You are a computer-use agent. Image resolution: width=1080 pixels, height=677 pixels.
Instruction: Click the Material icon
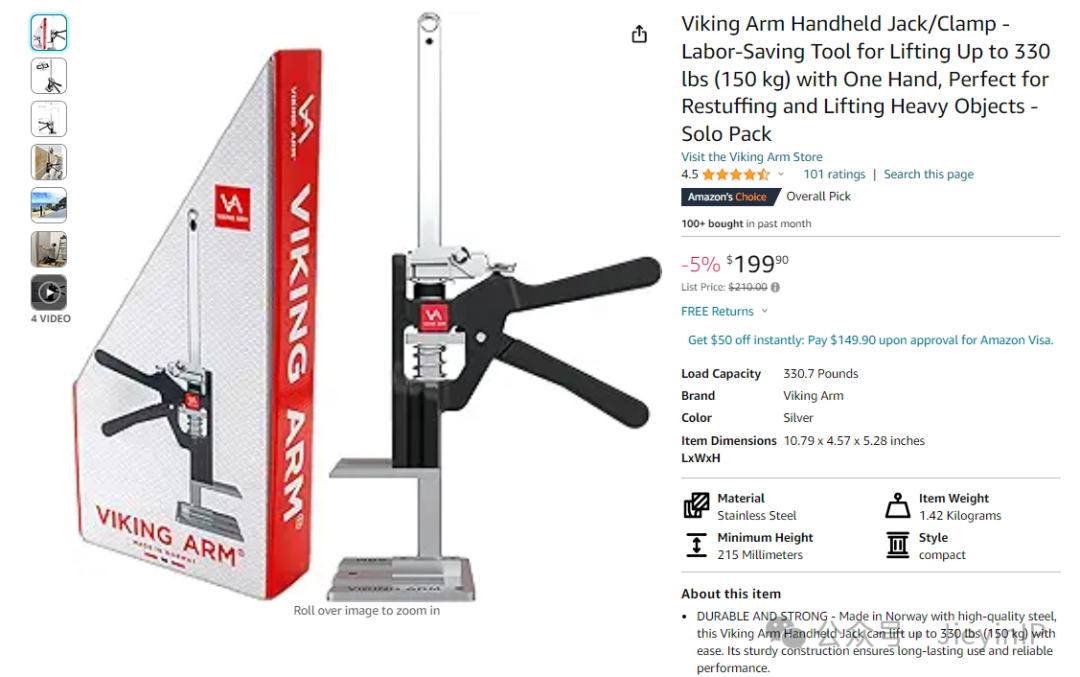click(696, 506)
